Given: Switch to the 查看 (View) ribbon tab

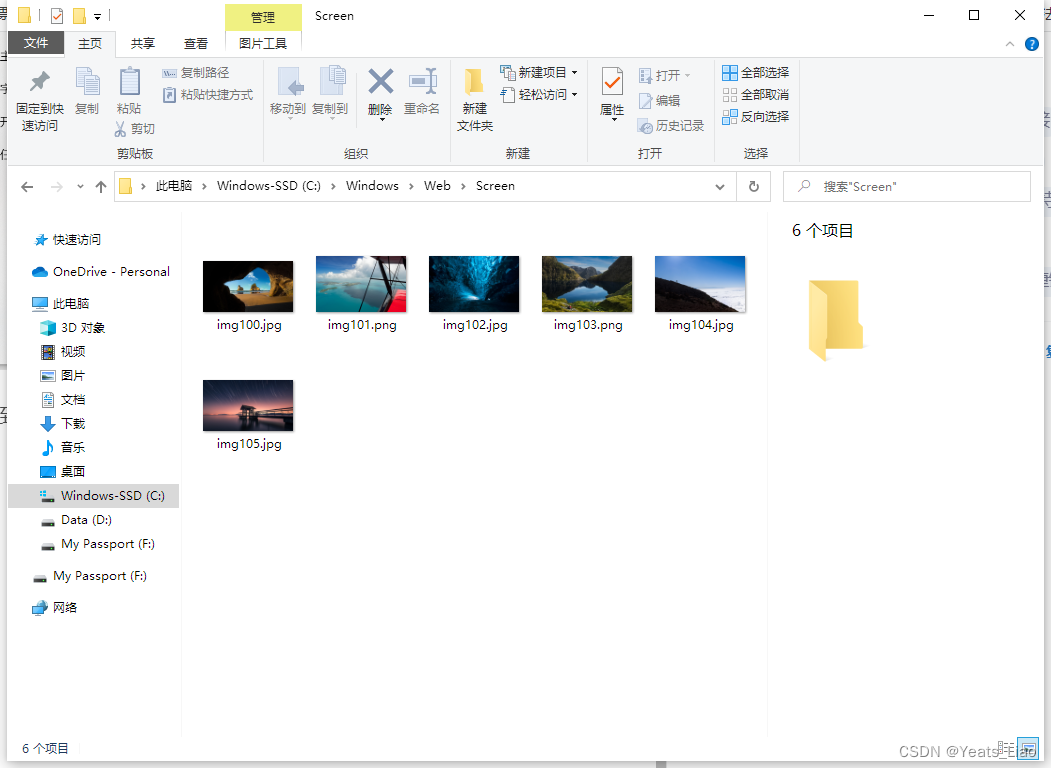Looking at the screenshot, I should (196, 43).
